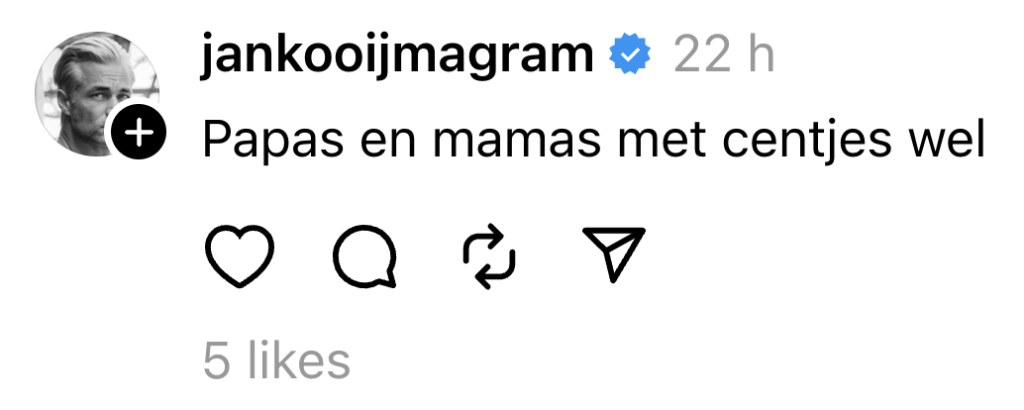Click the 22 h timestamp
Viewport: 1024px width, 410px height.
coord(724,56)
